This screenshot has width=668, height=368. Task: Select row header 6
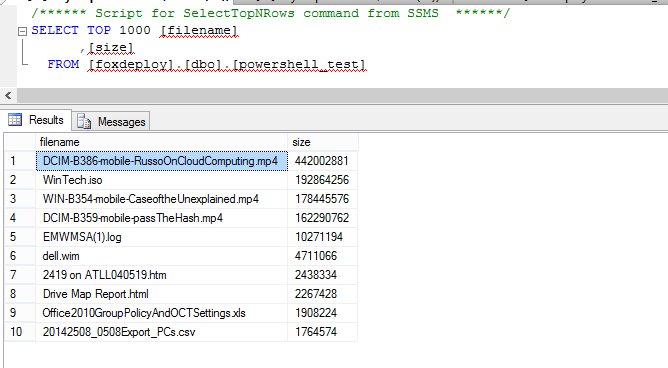[20, 256]
